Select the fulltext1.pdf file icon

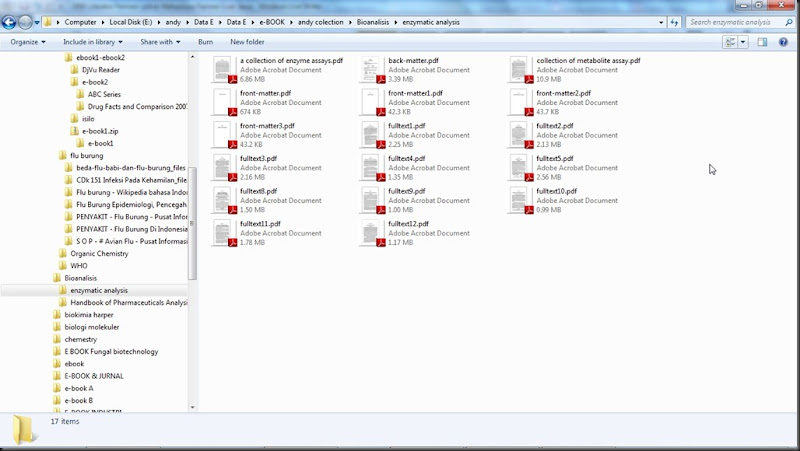(371, 135)
